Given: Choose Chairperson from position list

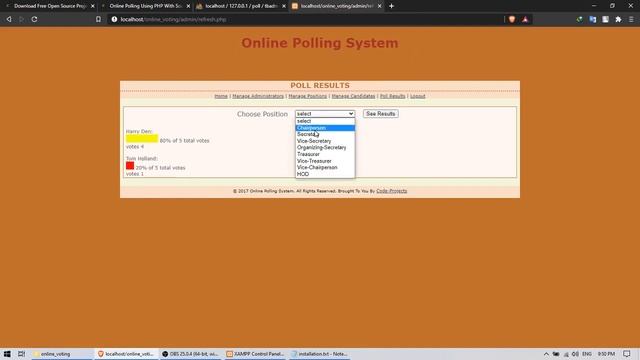Looking at the screenshot, I should click(325, 128).
